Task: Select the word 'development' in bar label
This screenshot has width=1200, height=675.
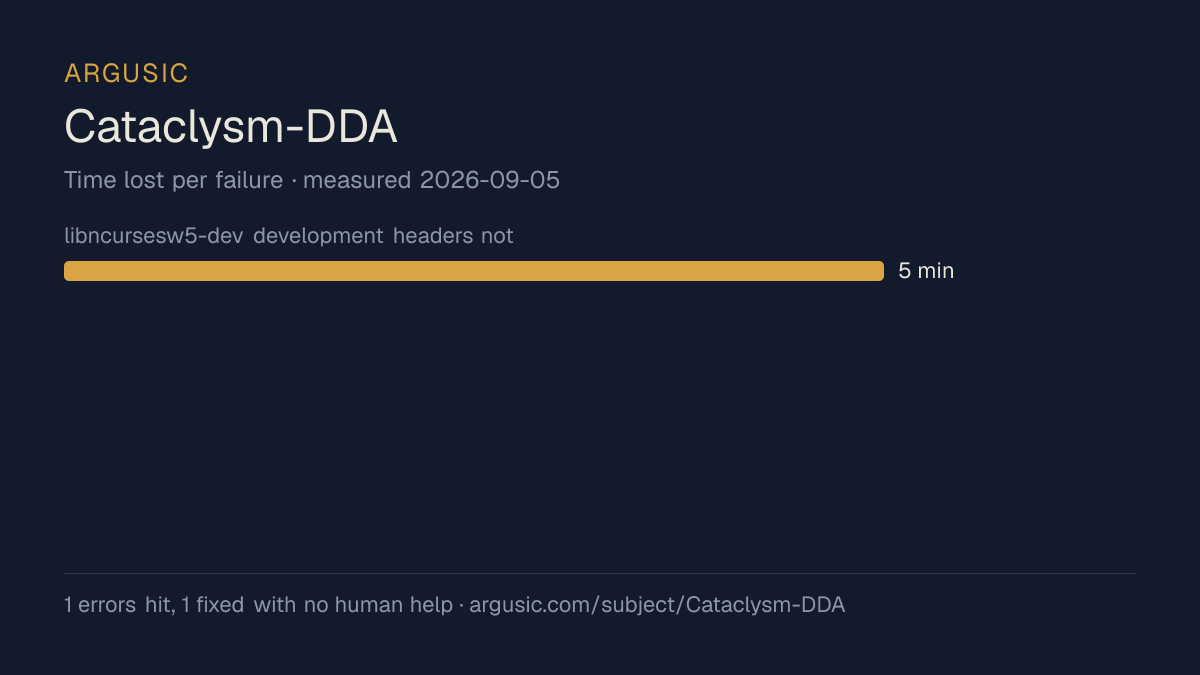Action: (318, 236)
